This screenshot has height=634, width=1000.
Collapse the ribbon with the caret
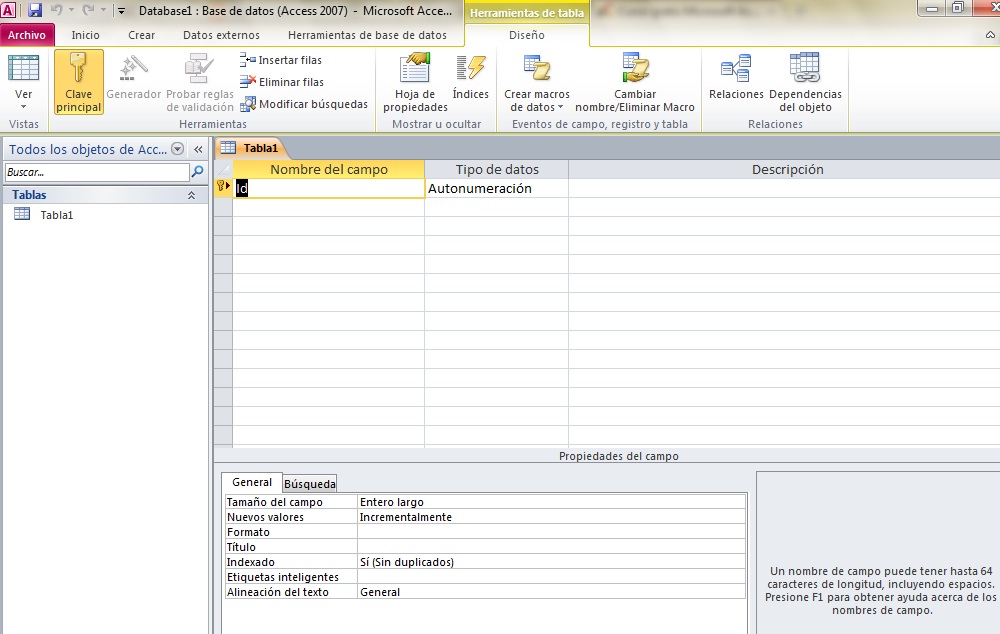(990, 35)
